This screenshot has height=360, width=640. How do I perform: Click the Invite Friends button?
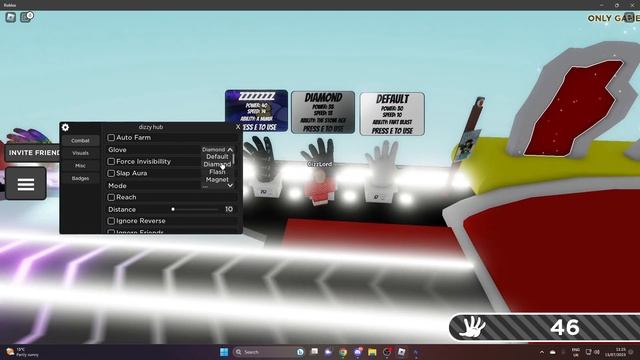pos(33,153)
